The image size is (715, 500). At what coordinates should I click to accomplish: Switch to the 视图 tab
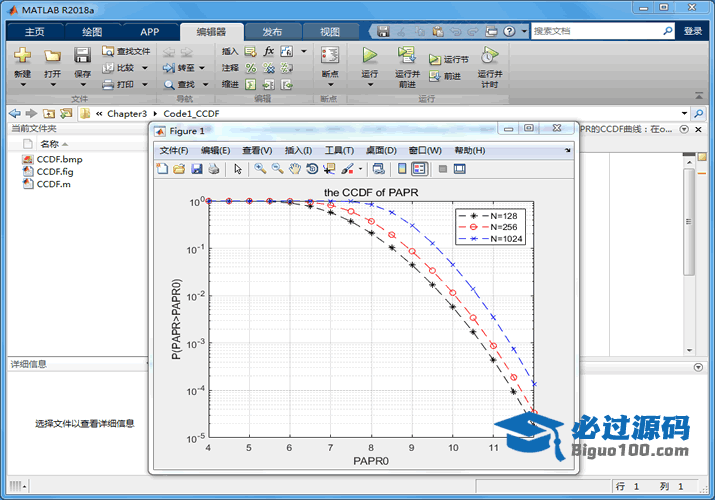click(330, 31)
